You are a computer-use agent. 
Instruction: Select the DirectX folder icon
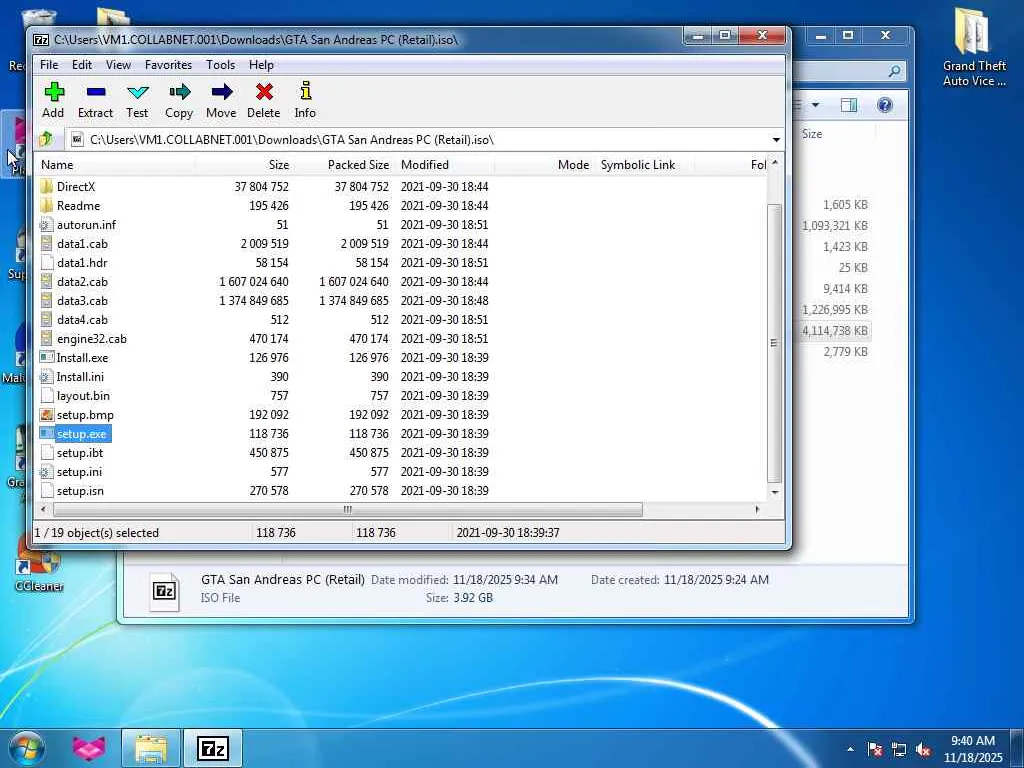pos(46,187)
